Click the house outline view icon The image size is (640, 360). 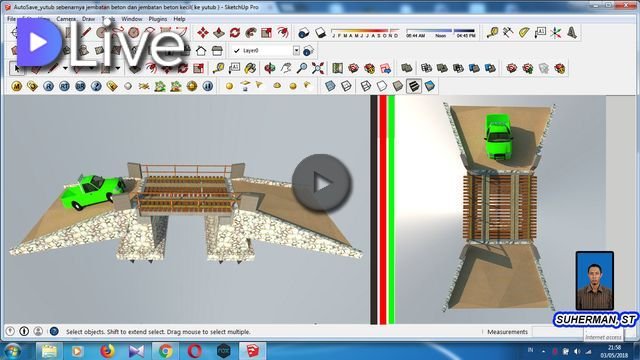click(x=201, y=51)
